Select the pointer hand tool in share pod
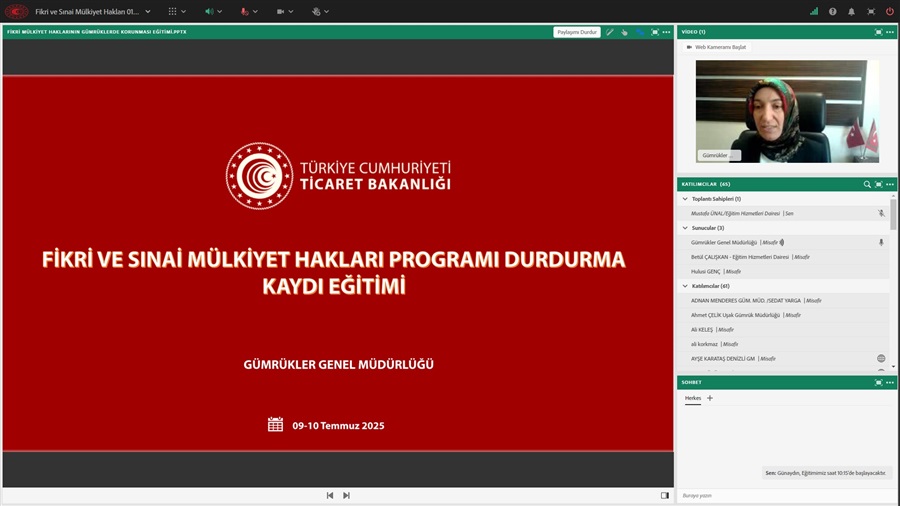This screenshot has width=900, height=506. [624, 32]
